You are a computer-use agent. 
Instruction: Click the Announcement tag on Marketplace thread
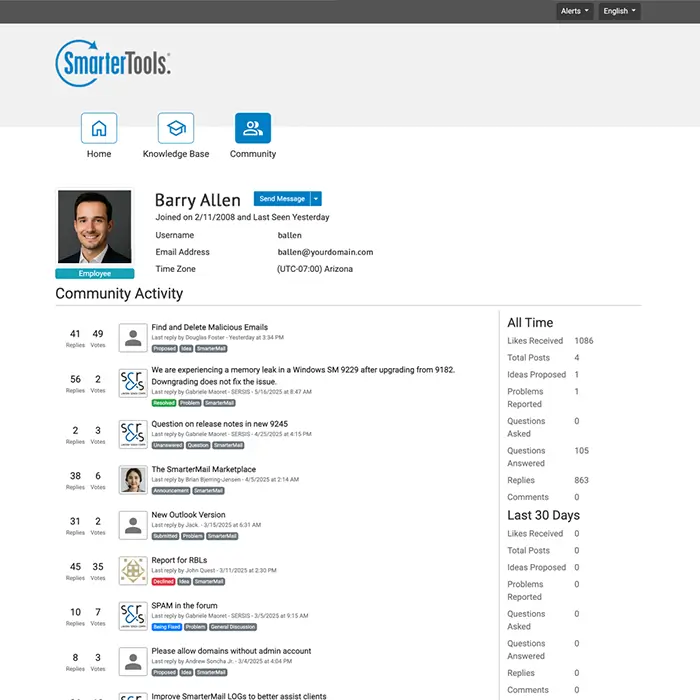pos(171,491)
